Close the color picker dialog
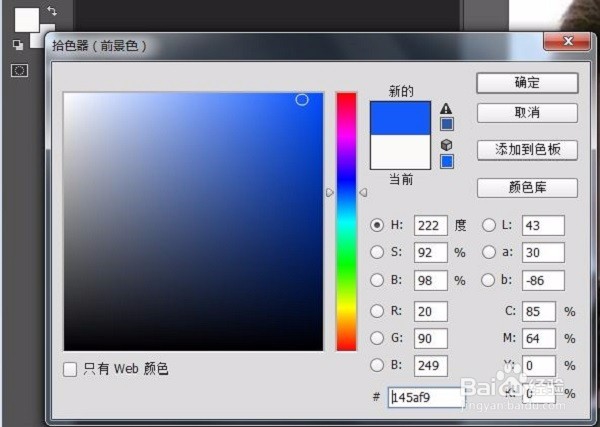This screenshot has width=600, height=427. 567,41
